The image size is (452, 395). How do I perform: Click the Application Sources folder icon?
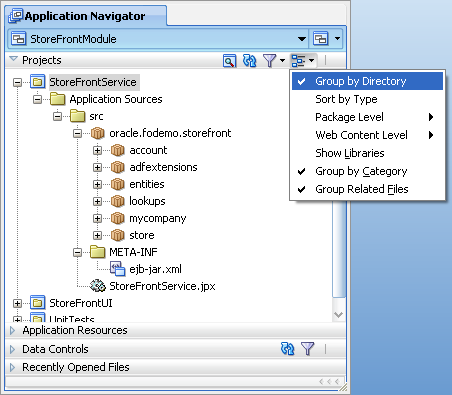click(57, 99)
